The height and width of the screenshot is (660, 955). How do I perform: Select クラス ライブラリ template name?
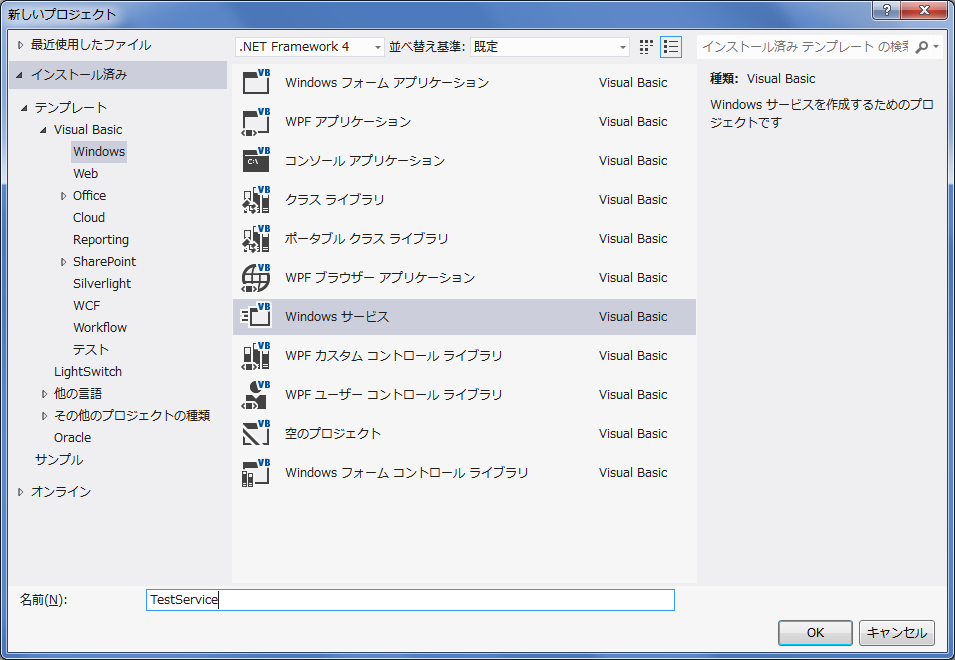click(x=334, y=199)
